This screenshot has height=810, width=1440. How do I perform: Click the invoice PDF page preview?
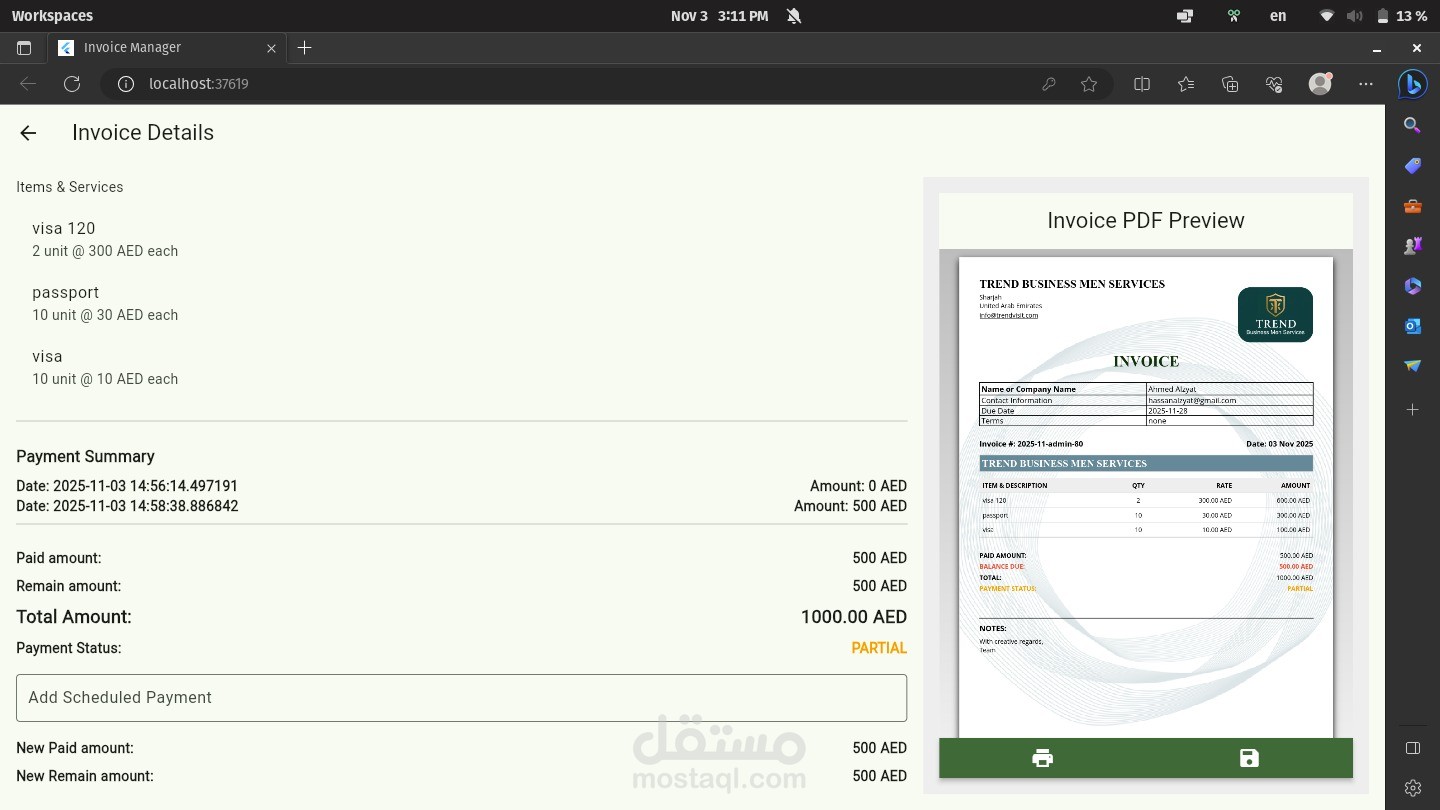pos(1146,497)
